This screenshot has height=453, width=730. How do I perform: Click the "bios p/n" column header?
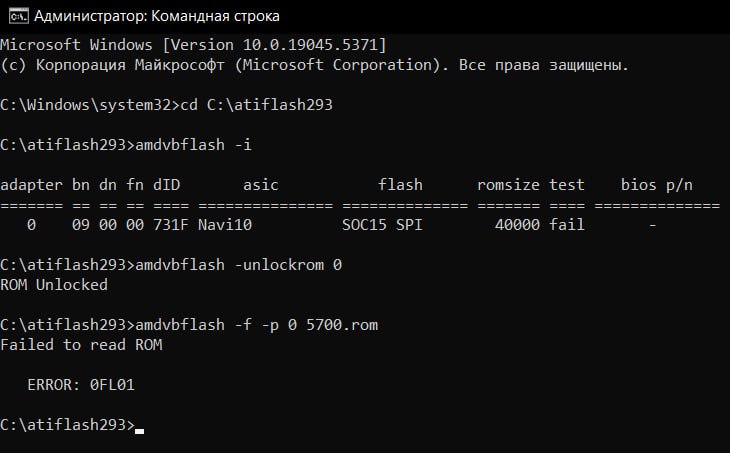point(656,185)
